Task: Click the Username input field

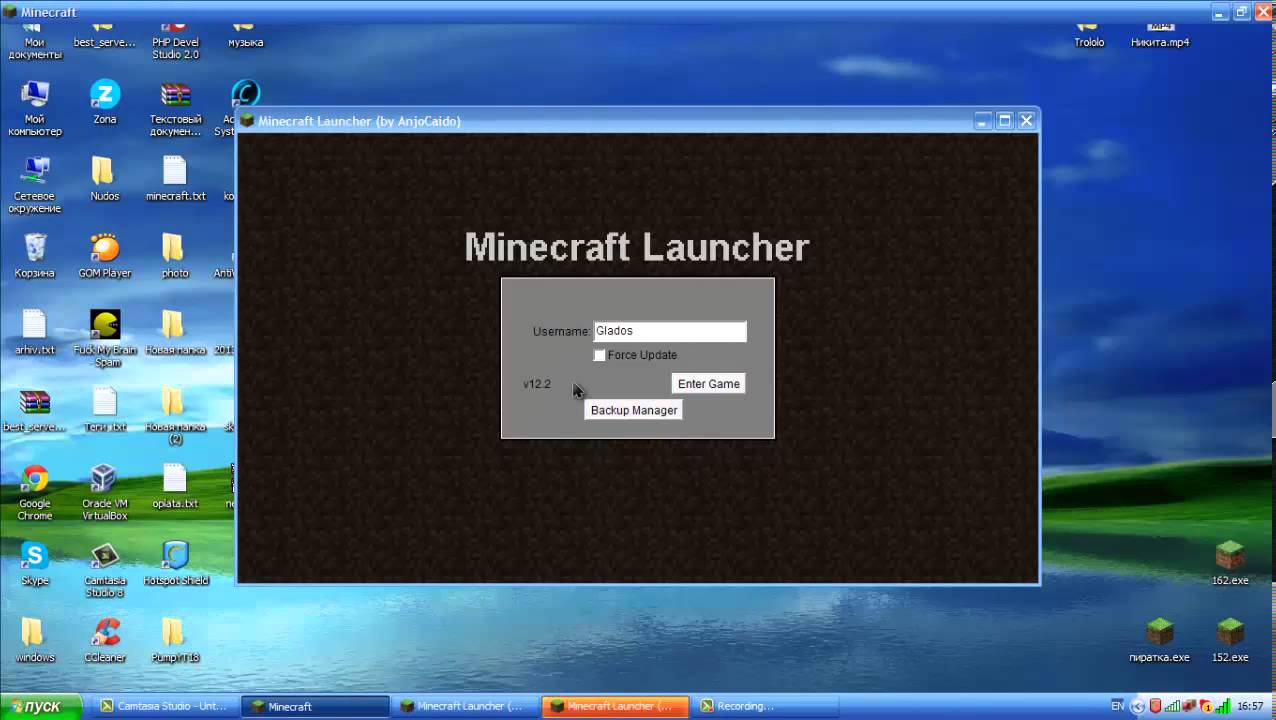Action: point(670,331)
